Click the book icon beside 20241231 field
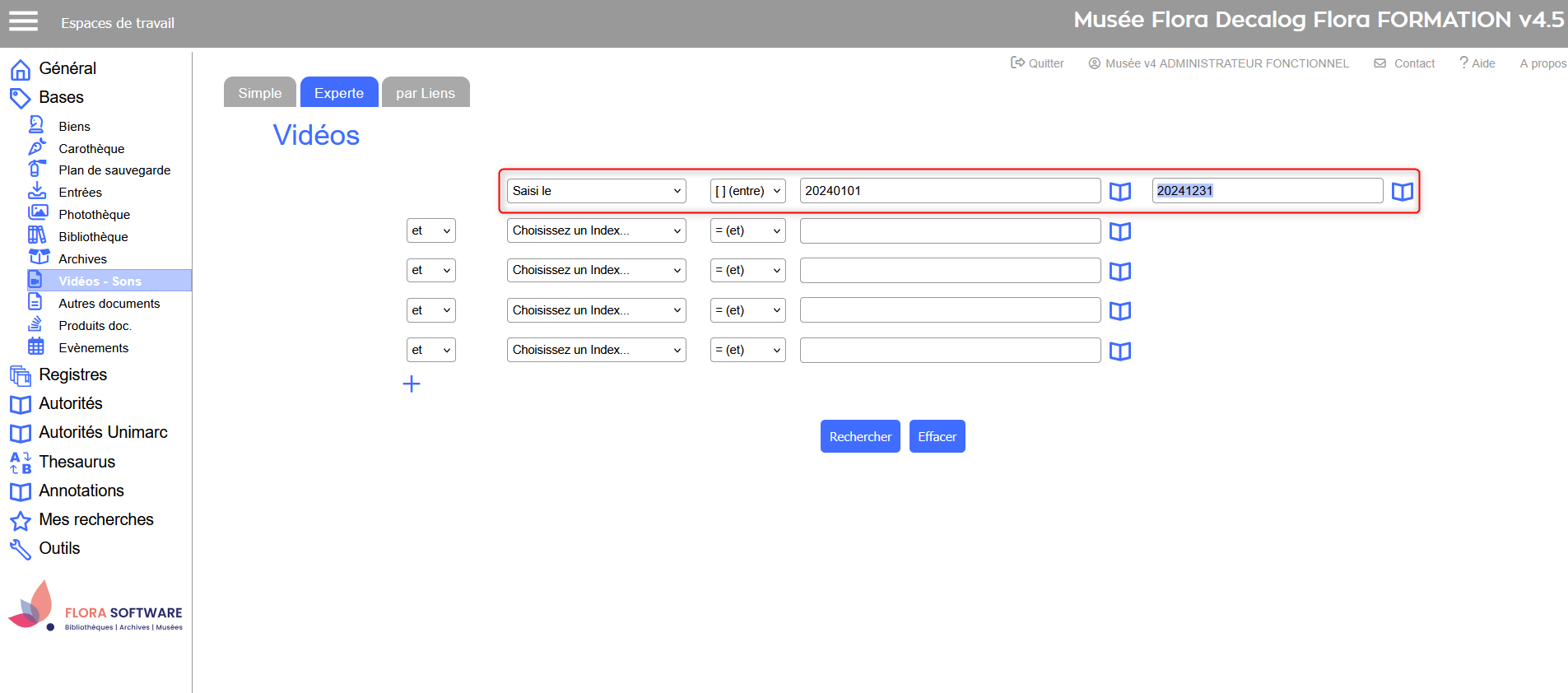Image resolution: width=1568 pixels, height=693 pixels. 1402,192
